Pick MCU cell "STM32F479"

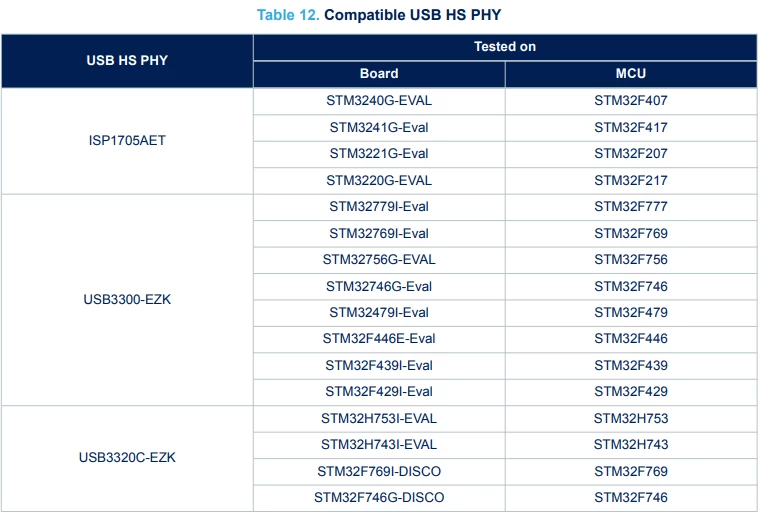[631, 313]
